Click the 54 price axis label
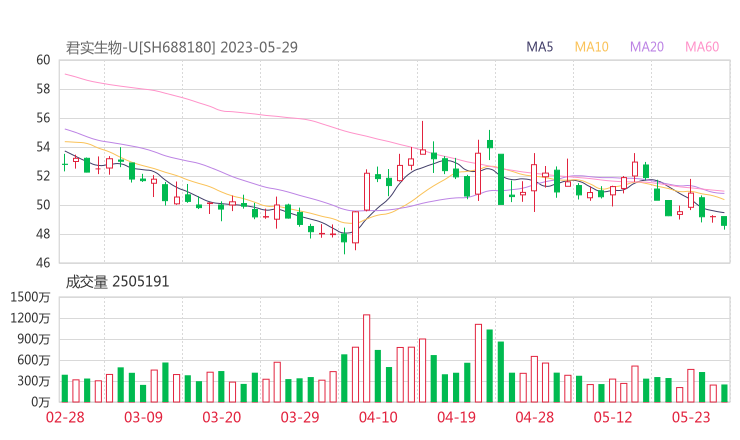The height and width of the screenshot is (440, 740). click(x=43, y=147)
